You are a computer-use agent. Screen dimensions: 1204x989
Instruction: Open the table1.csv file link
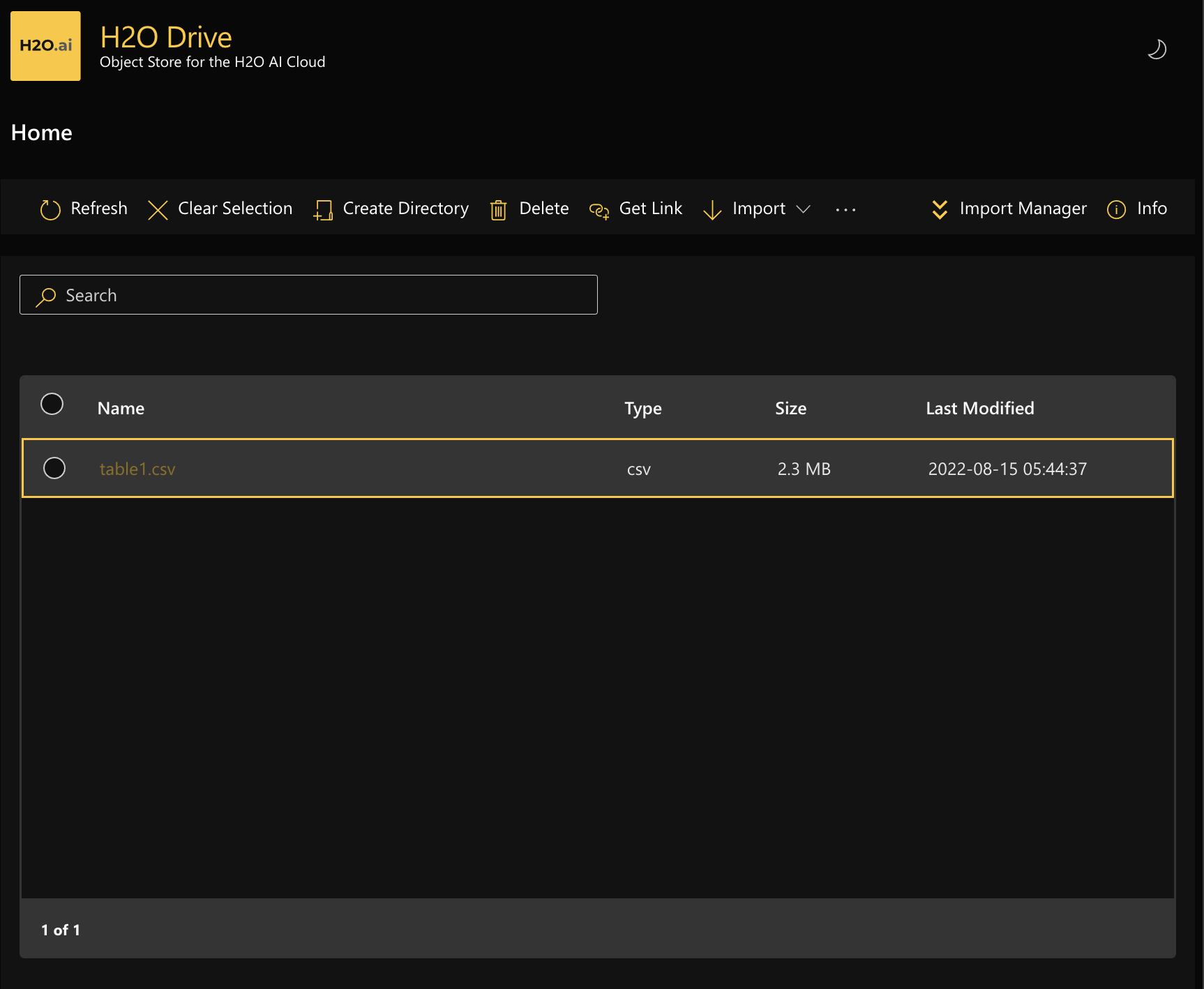point(137,469)
